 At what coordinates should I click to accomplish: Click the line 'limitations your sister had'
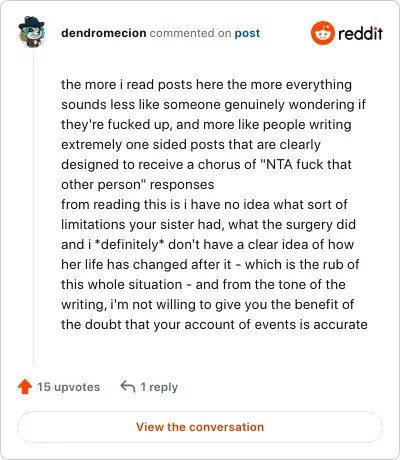(208, 224)
